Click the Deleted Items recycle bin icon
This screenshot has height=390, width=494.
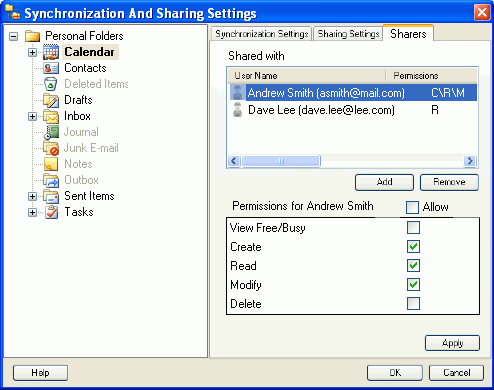[x=50, y=84]
